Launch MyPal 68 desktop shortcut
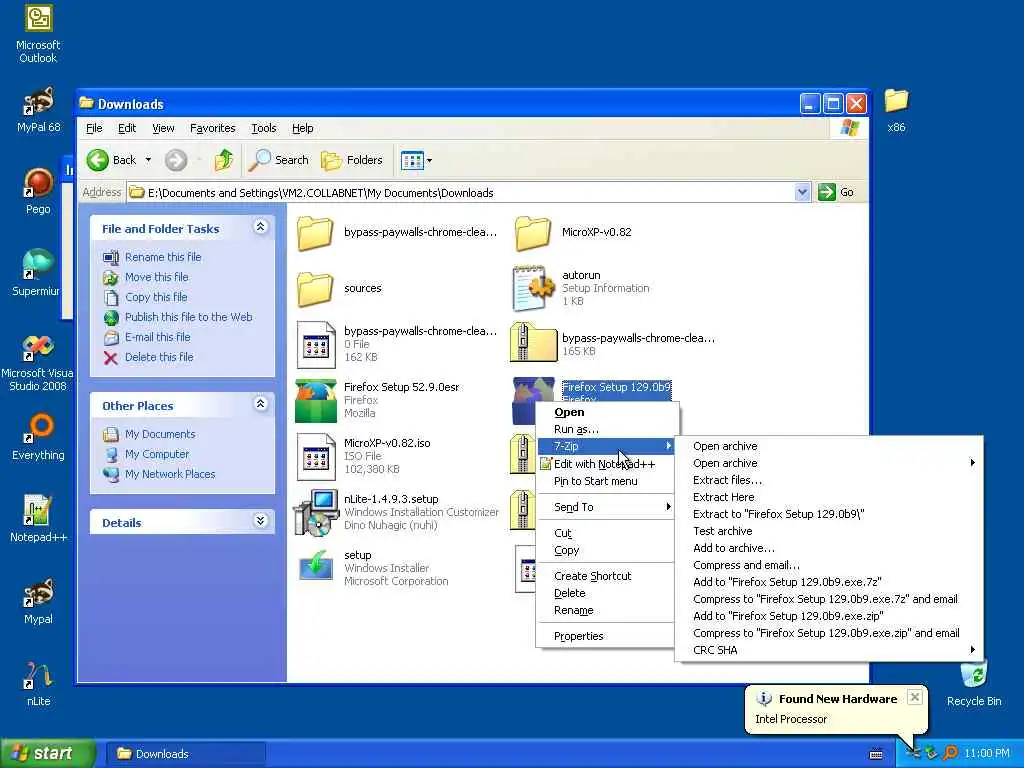 point(38,110)
